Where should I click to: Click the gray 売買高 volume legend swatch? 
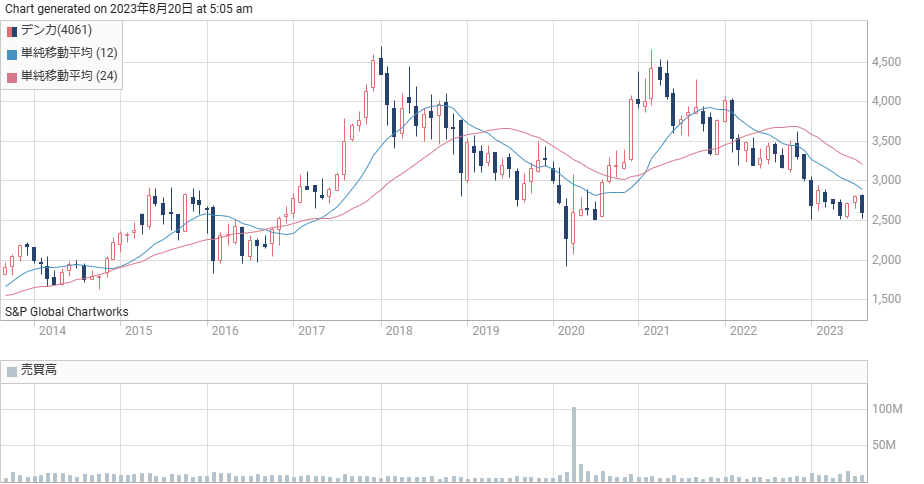(12, 371)
